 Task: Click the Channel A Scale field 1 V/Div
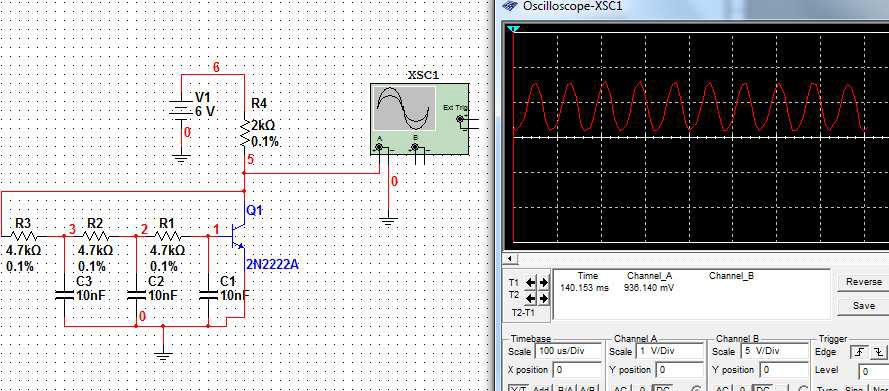click(669, 351)
